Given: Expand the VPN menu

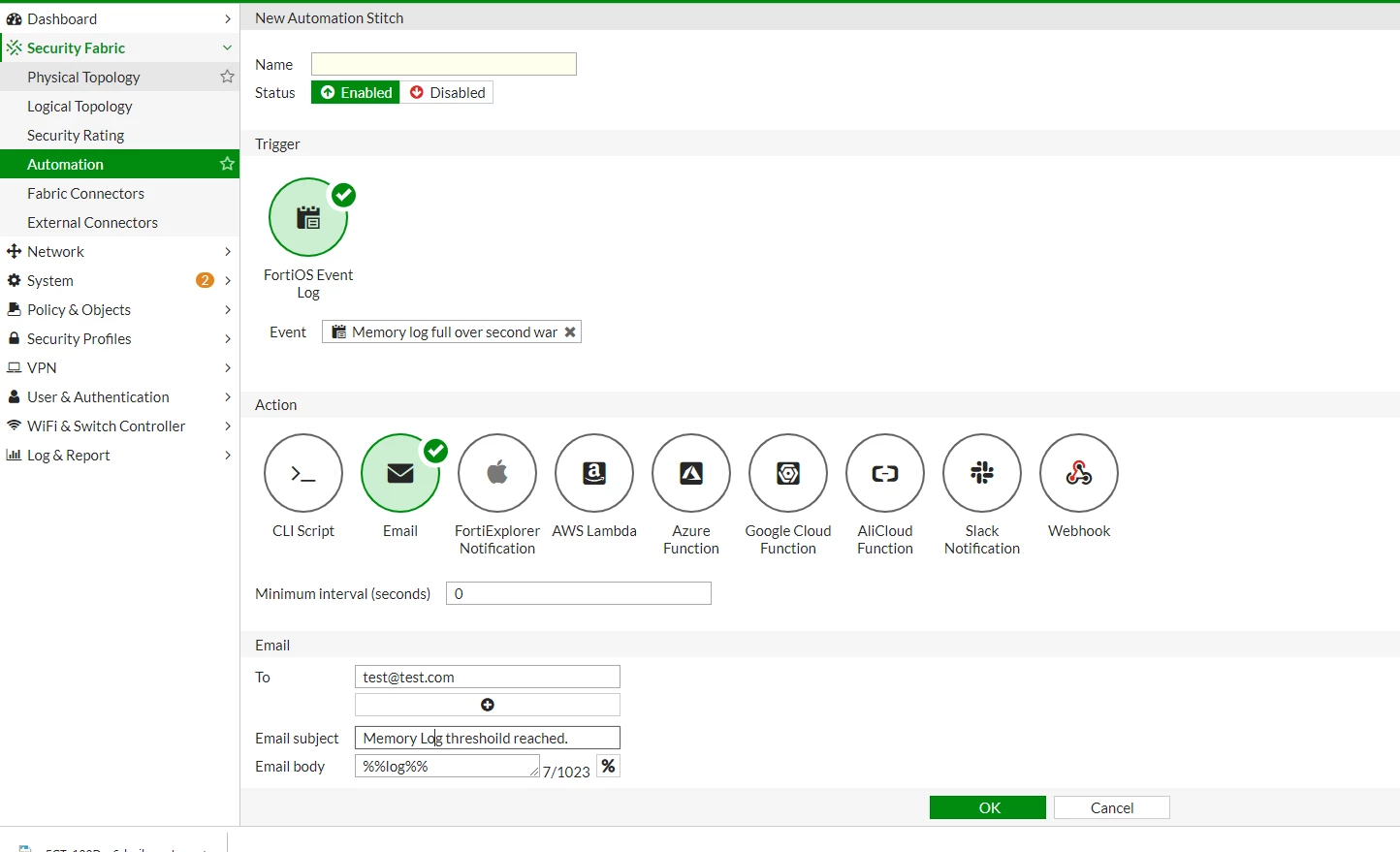Looking at the screenshot, I should (119, 367).
